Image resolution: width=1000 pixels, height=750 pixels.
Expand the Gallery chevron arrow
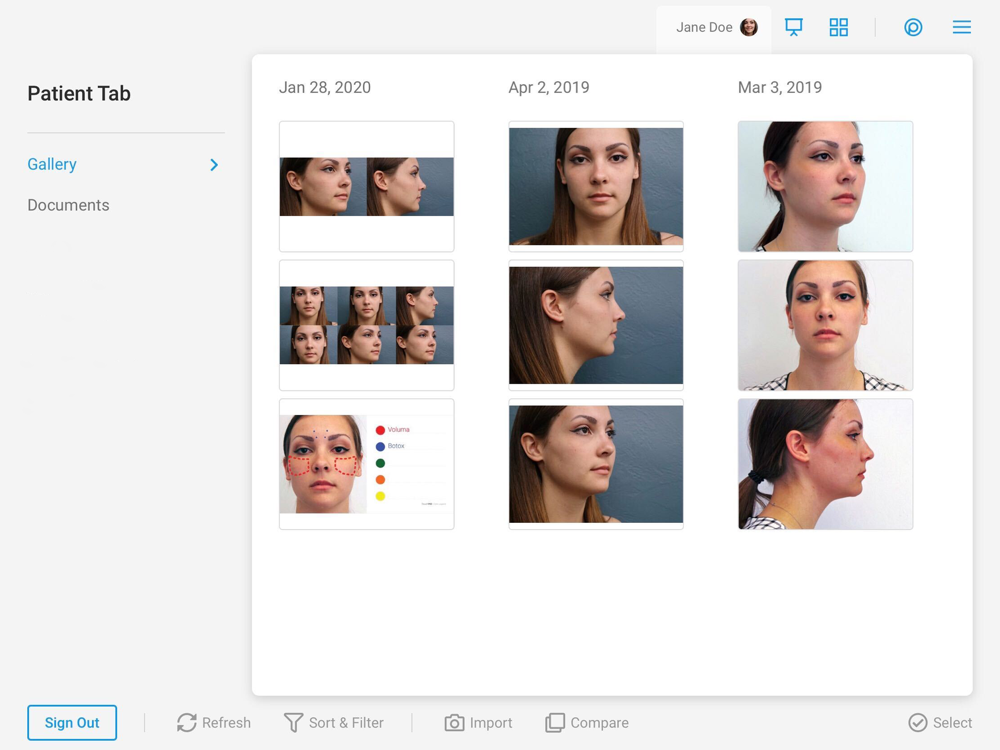[x=214, y=165]
